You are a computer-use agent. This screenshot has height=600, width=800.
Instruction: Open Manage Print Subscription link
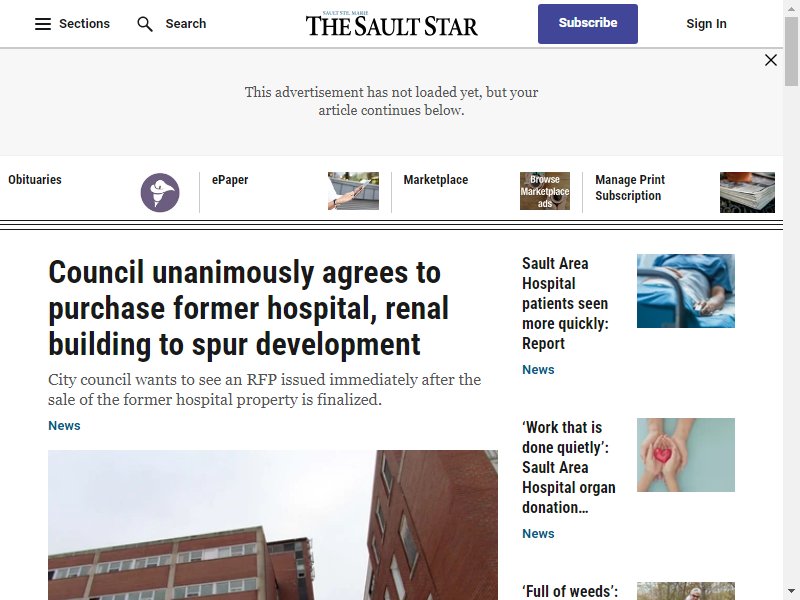pos(630,188)
